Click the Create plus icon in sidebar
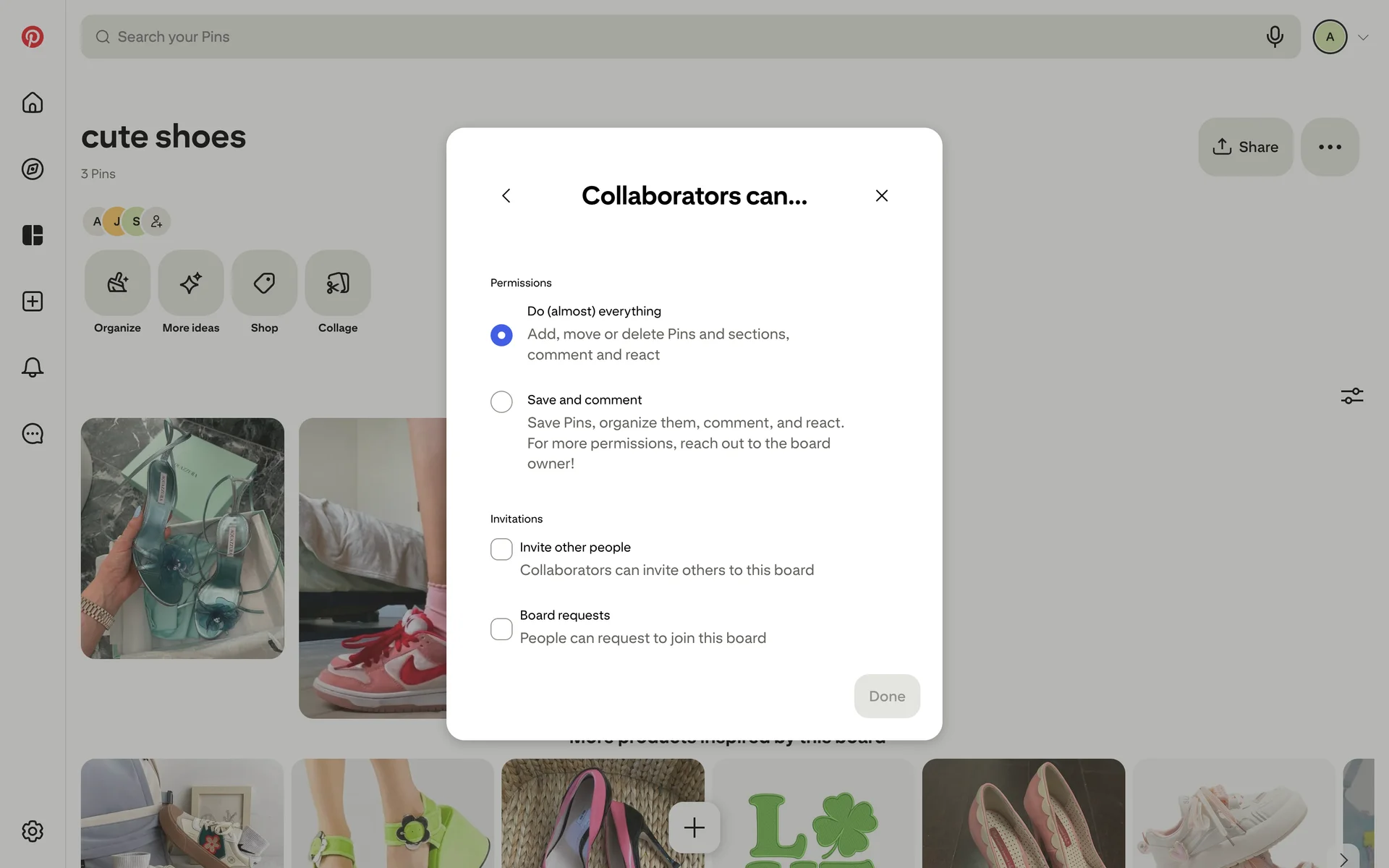 point(33,302)
